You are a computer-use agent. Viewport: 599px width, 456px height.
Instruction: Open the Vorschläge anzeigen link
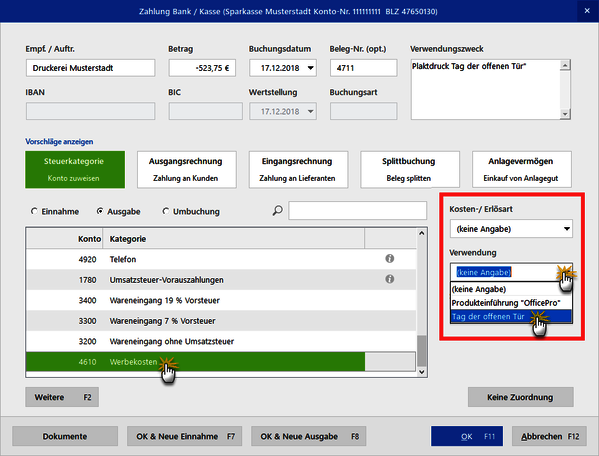[59, 142]
